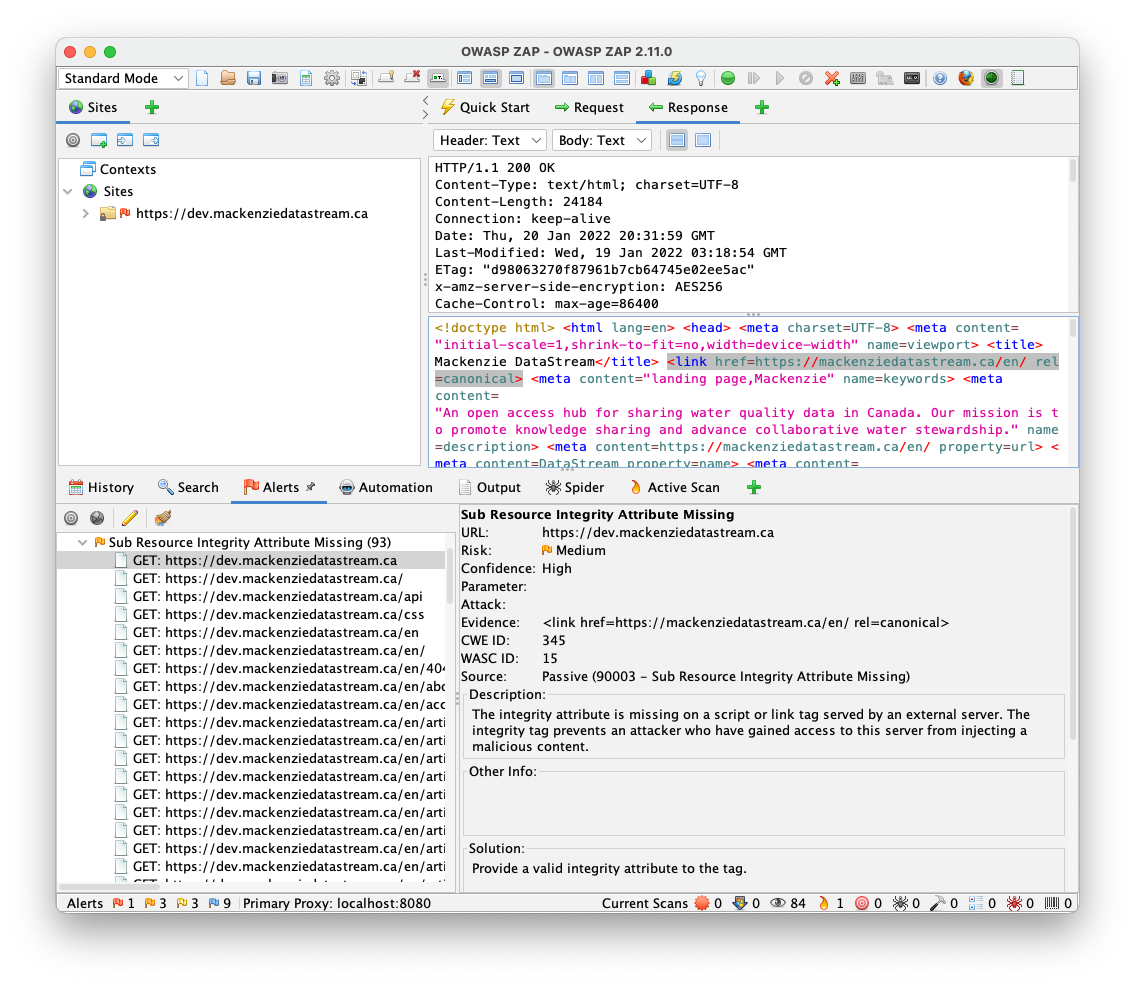Open Session Properties spreadsheet icon
Viewport: 1135px width, 987px height.
[x=306, y=78]
